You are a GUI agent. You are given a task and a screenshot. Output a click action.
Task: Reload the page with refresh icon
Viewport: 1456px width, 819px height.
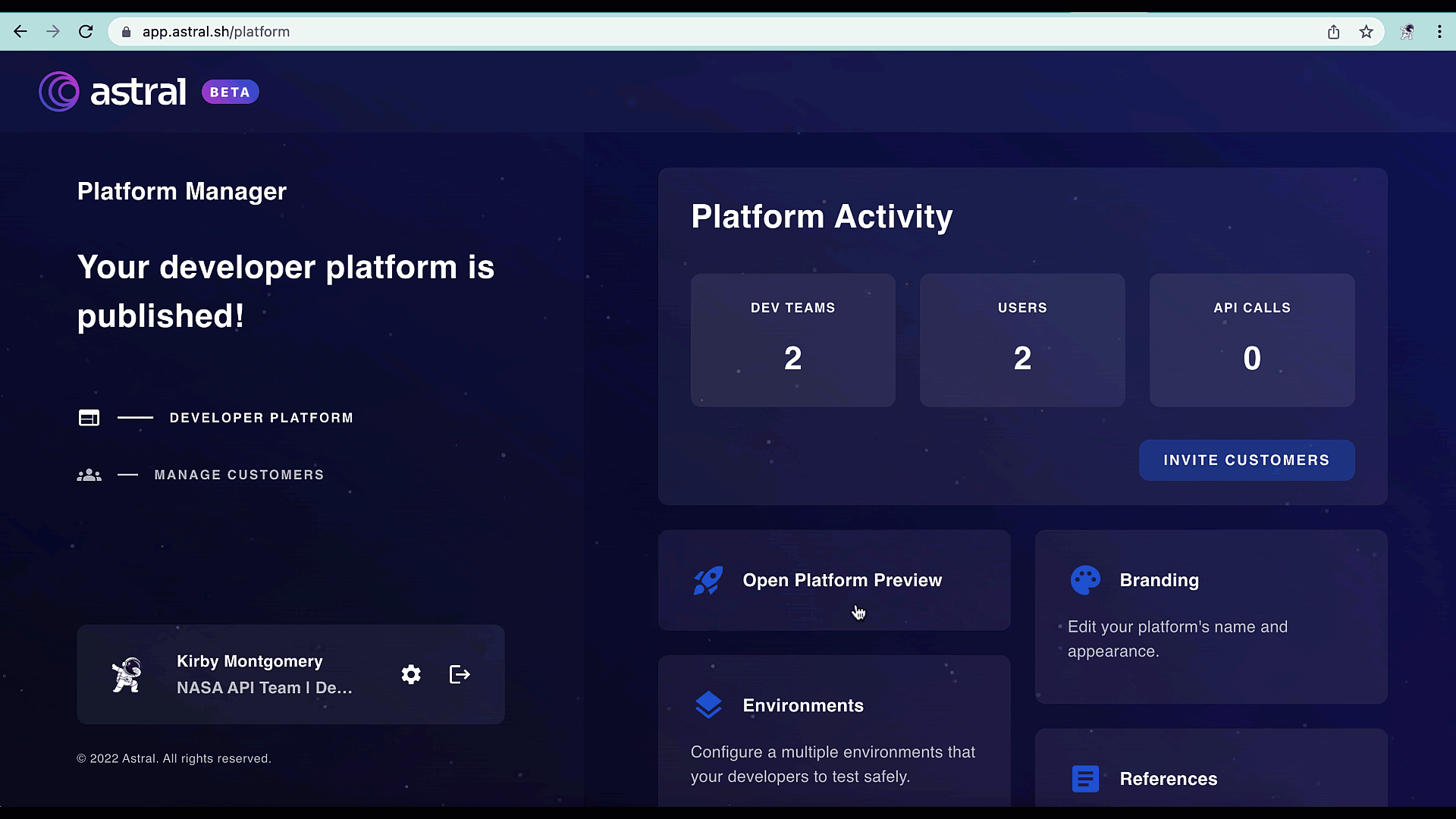tap(86, 32)
